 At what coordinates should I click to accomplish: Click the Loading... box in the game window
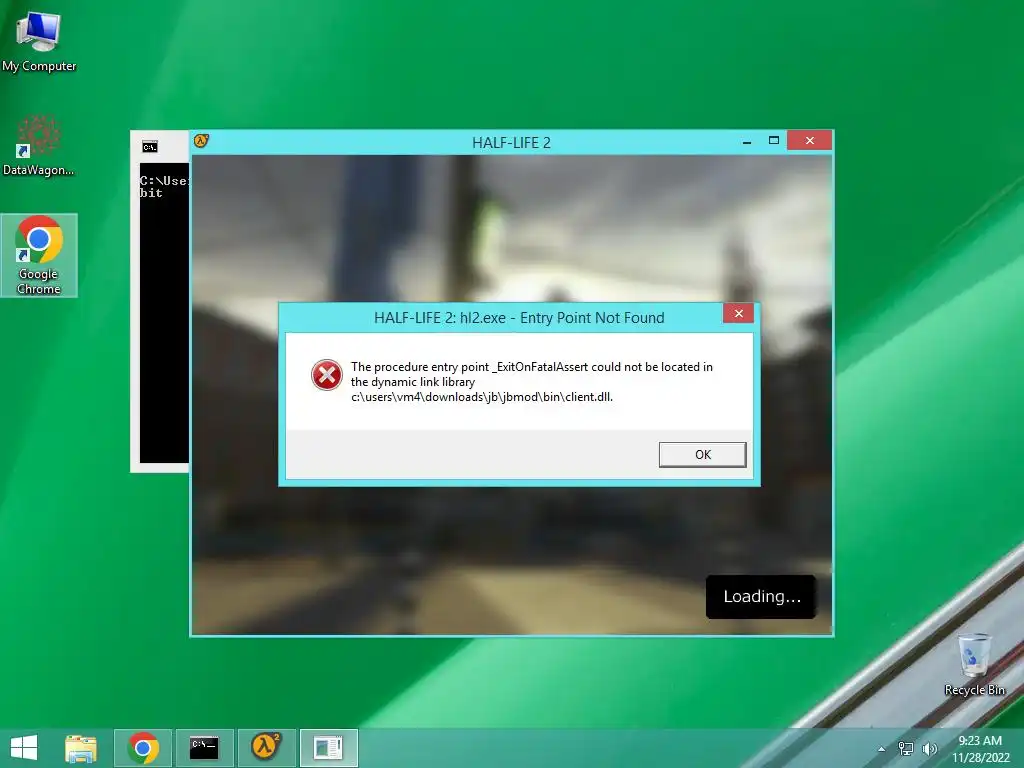[761, 597]
